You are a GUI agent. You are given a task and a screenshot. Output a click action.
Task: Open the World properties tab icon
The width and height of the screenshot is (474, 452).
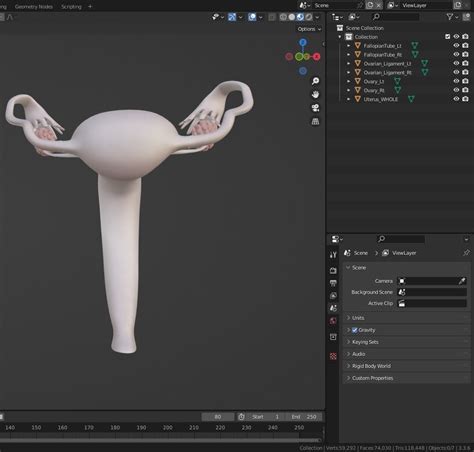(333, 321)
